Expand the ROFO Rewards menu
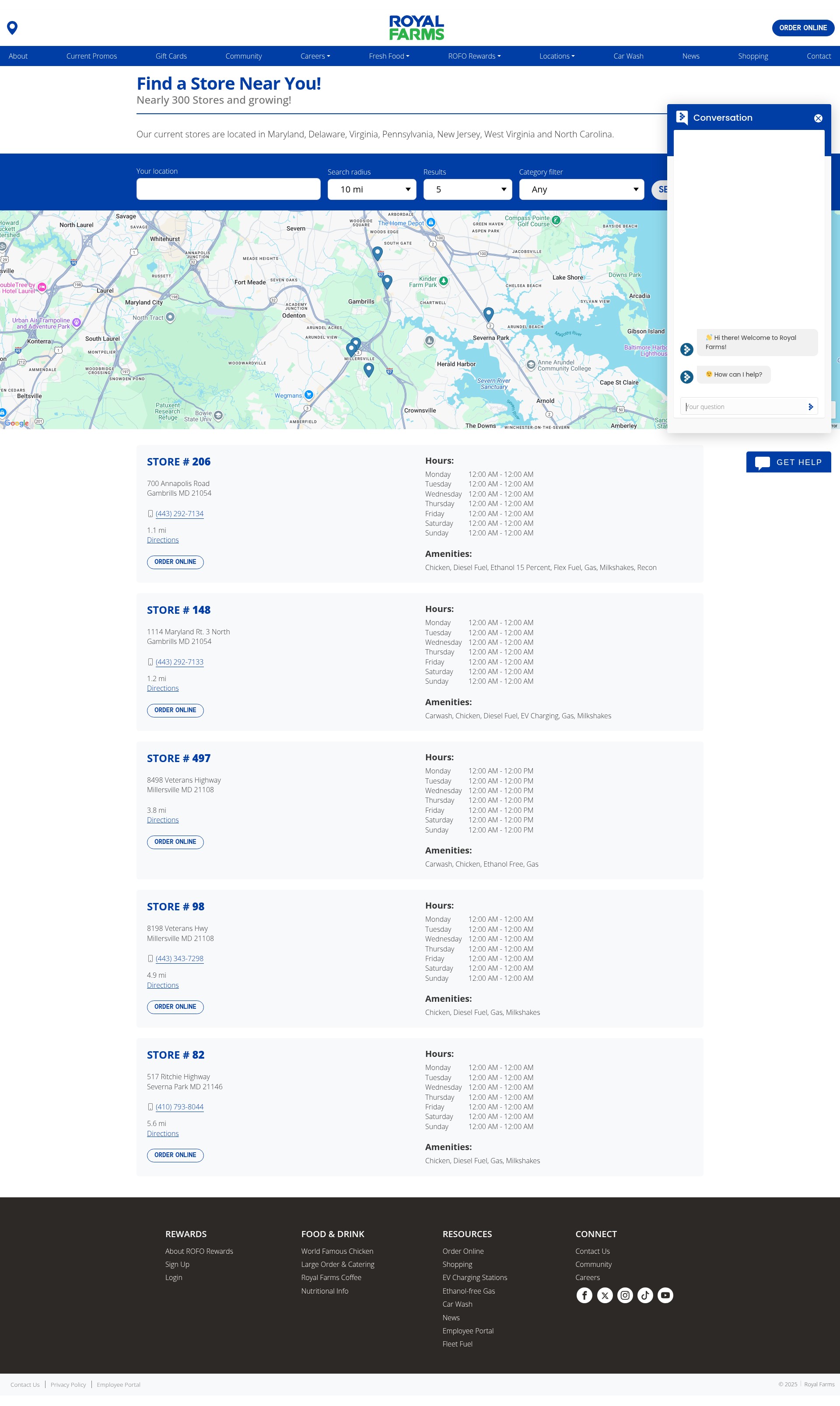 [x=474, y=56]
